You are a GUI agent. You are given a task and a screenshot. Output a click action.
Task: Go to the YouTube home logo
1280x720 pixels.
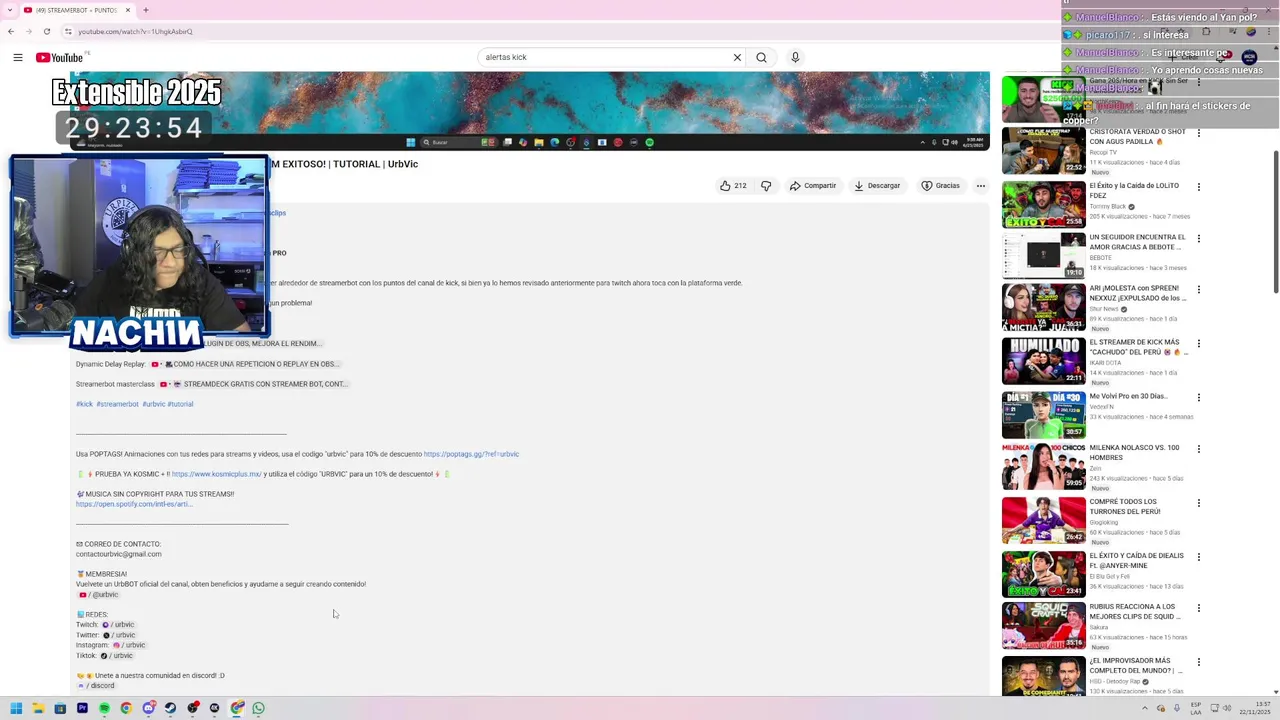pos(60,57)
